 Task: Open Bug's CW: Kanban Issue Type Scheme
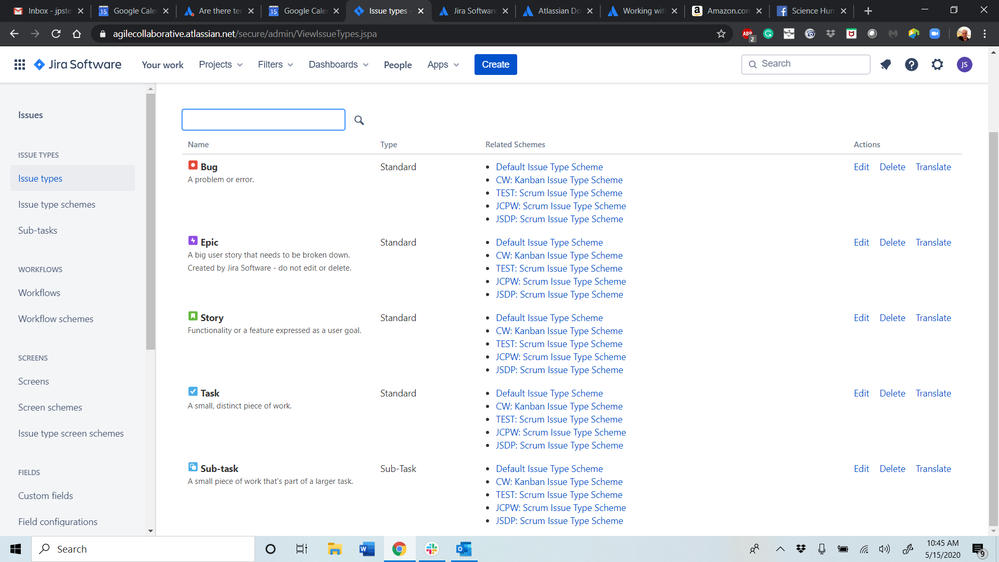559,180
